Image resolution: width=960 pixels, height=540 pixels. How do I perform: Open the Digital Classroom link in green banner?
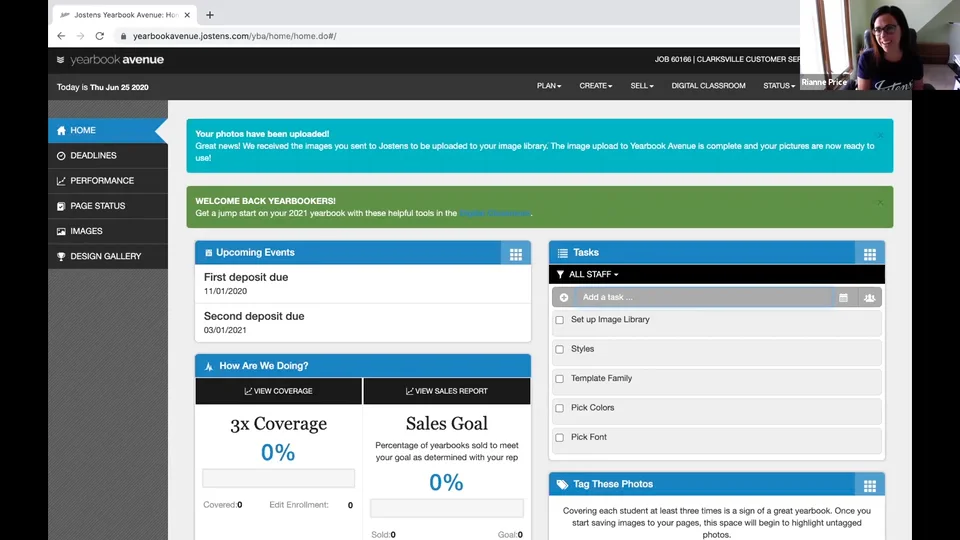495,213
